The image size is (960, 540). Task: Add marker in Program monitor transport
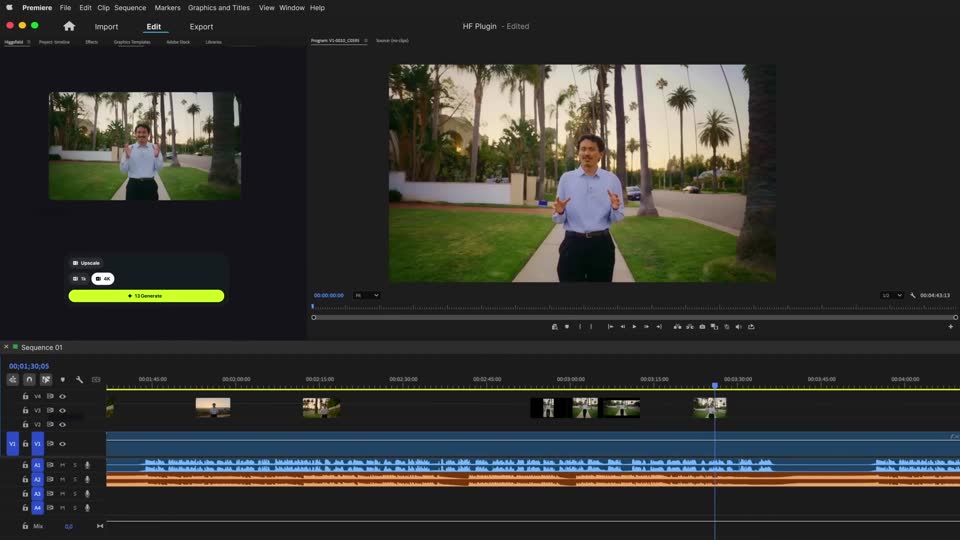[567, 327]
